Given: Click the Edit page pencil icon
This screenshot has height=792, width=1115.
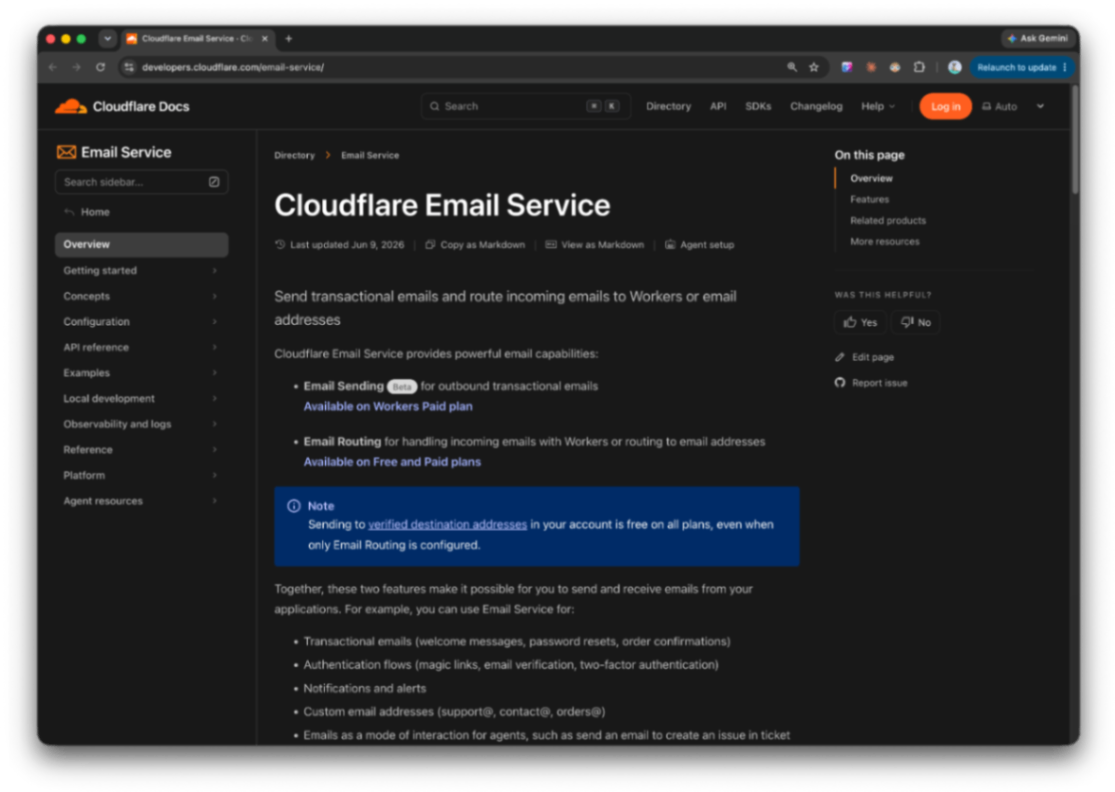Looking at the screenshot, I should pyautogui.click(x=840, y=357).
